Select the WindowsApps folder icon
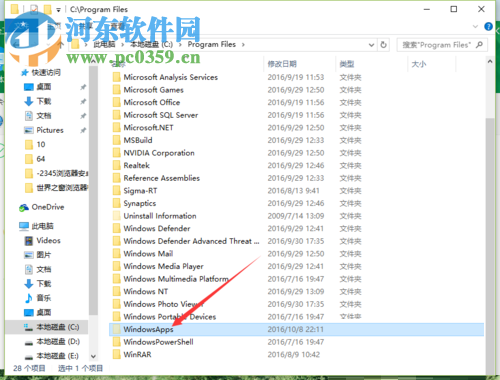 click(116, 329)
